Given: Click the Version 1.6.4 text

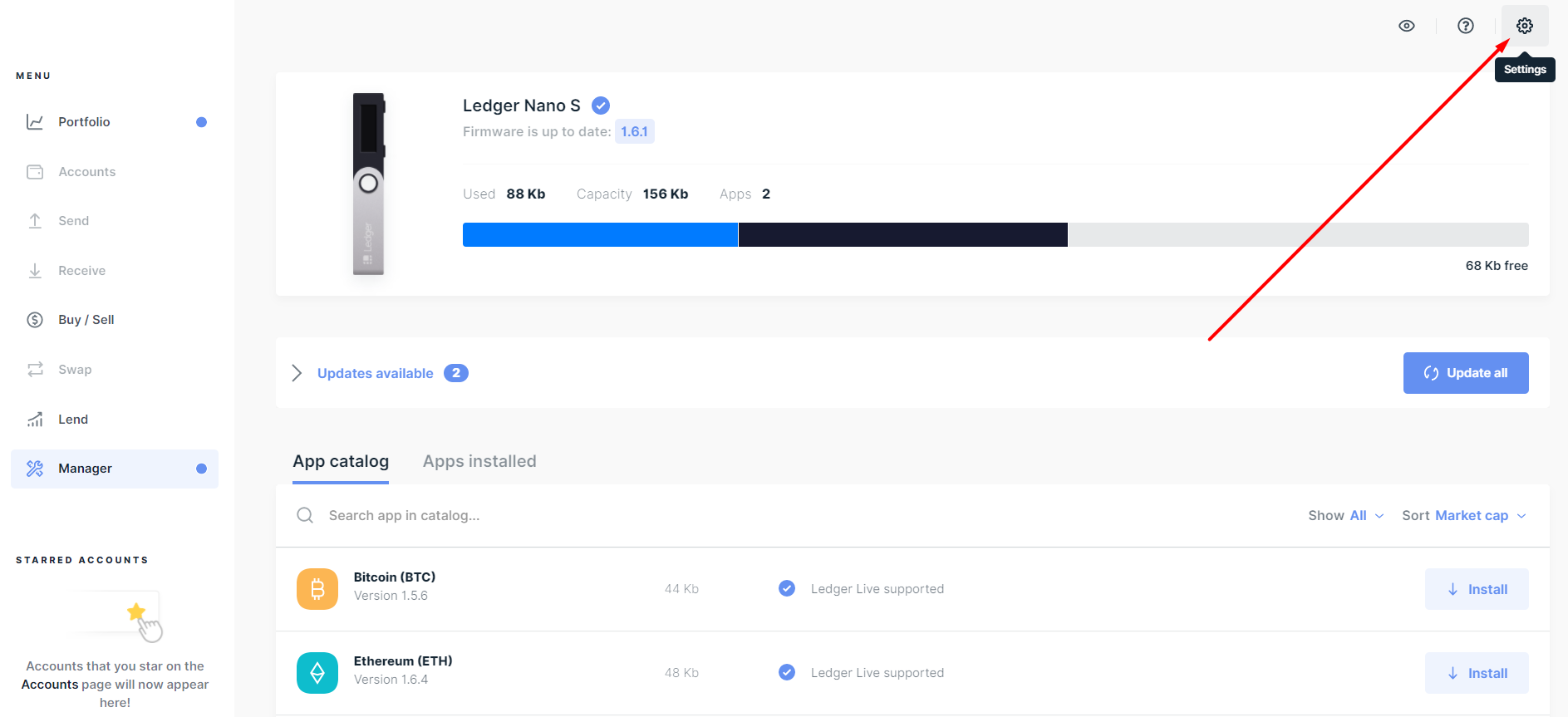Looking at the screenshot, I should pyautogui.click(x=391, y=680).
